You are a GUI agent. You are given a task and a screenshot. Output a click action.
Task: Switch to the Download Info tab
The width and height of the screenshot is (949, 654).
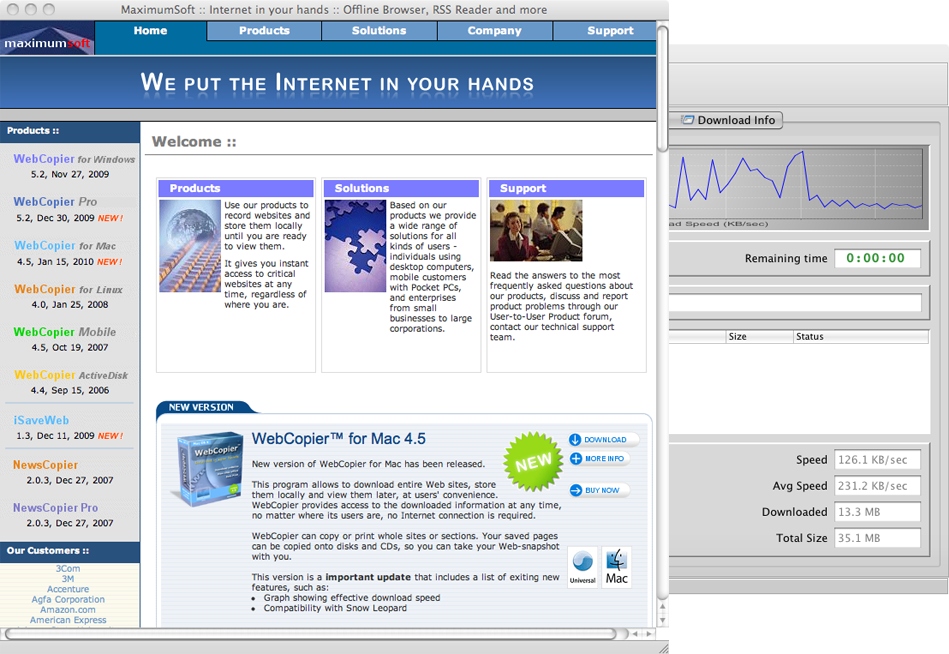(729, 120)
